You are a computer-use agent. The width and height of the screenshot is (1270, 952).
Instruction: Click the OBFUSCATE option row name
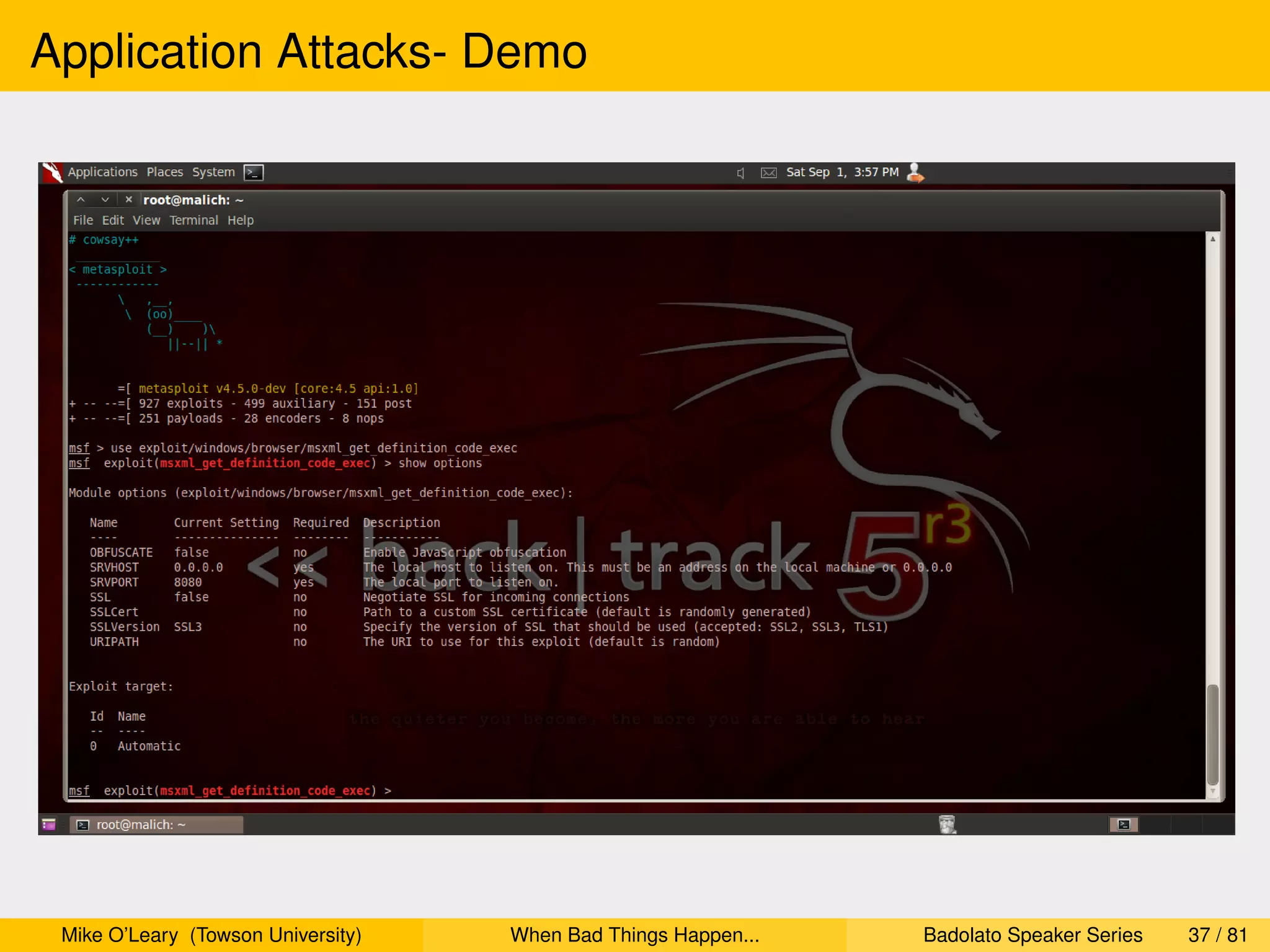tap(122, 553)
